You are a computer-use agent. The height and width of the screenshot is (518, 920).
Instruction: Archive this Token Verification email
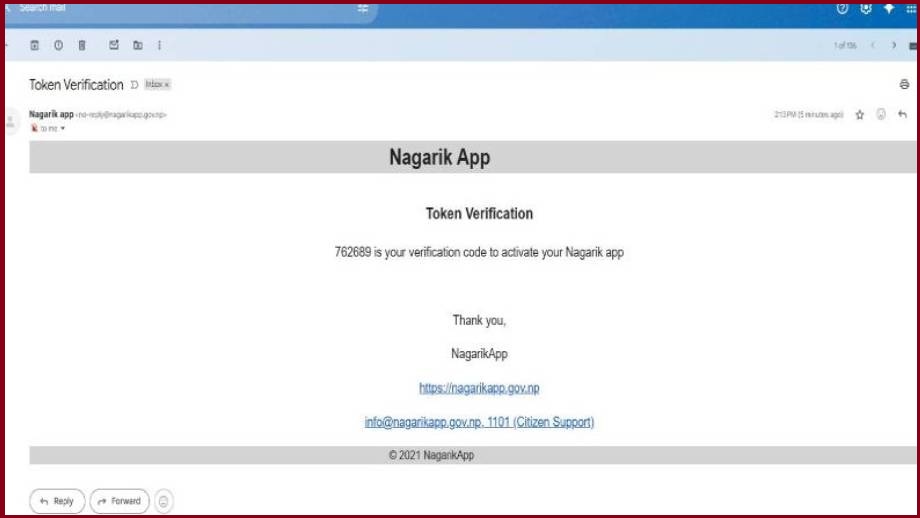pos(35,45)
